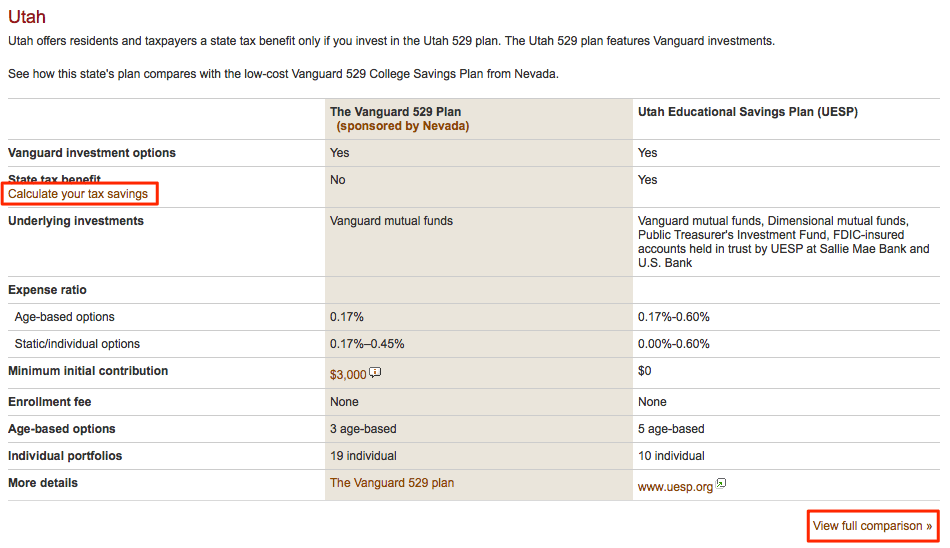Click the Underlying investments row label

tap(76, 221)
